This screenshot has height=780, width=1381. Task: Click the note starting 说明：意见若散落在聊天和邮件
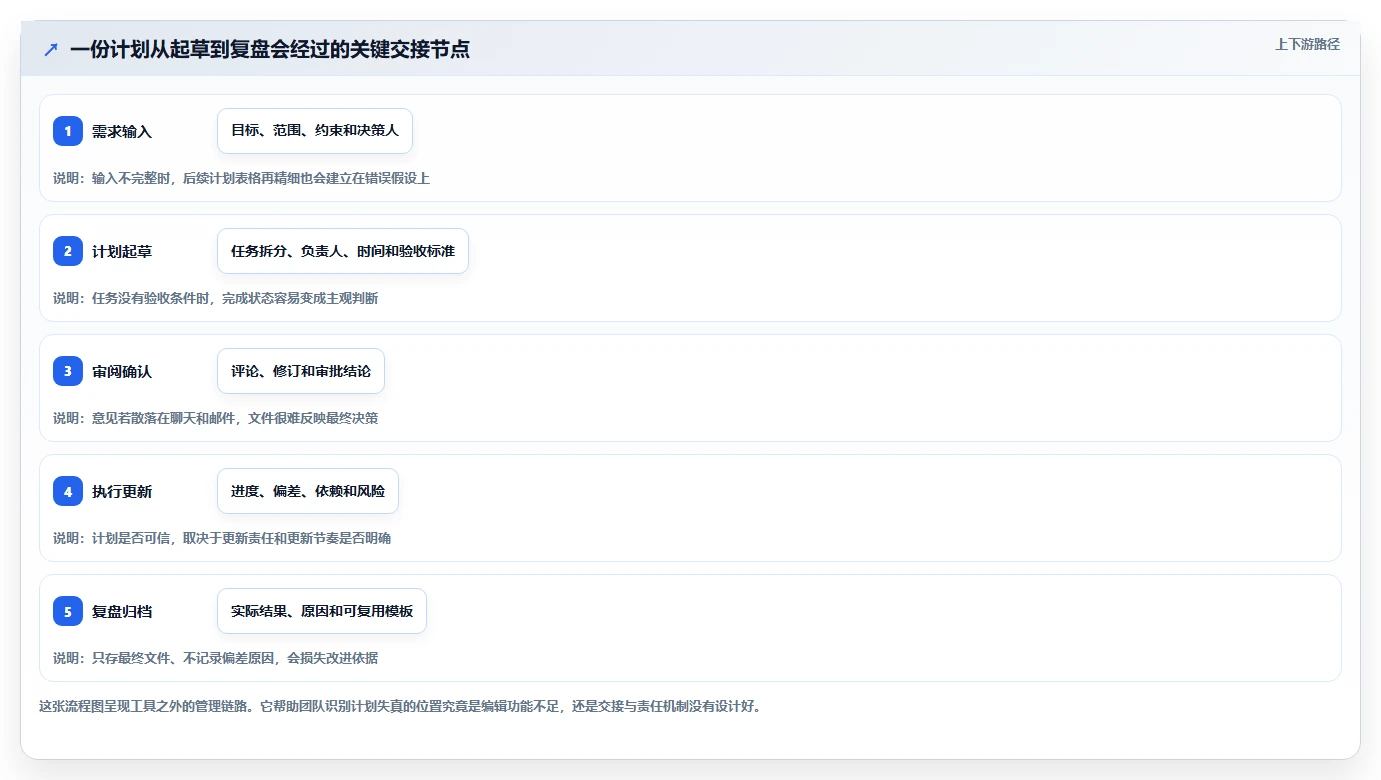(x=216, y=418)
